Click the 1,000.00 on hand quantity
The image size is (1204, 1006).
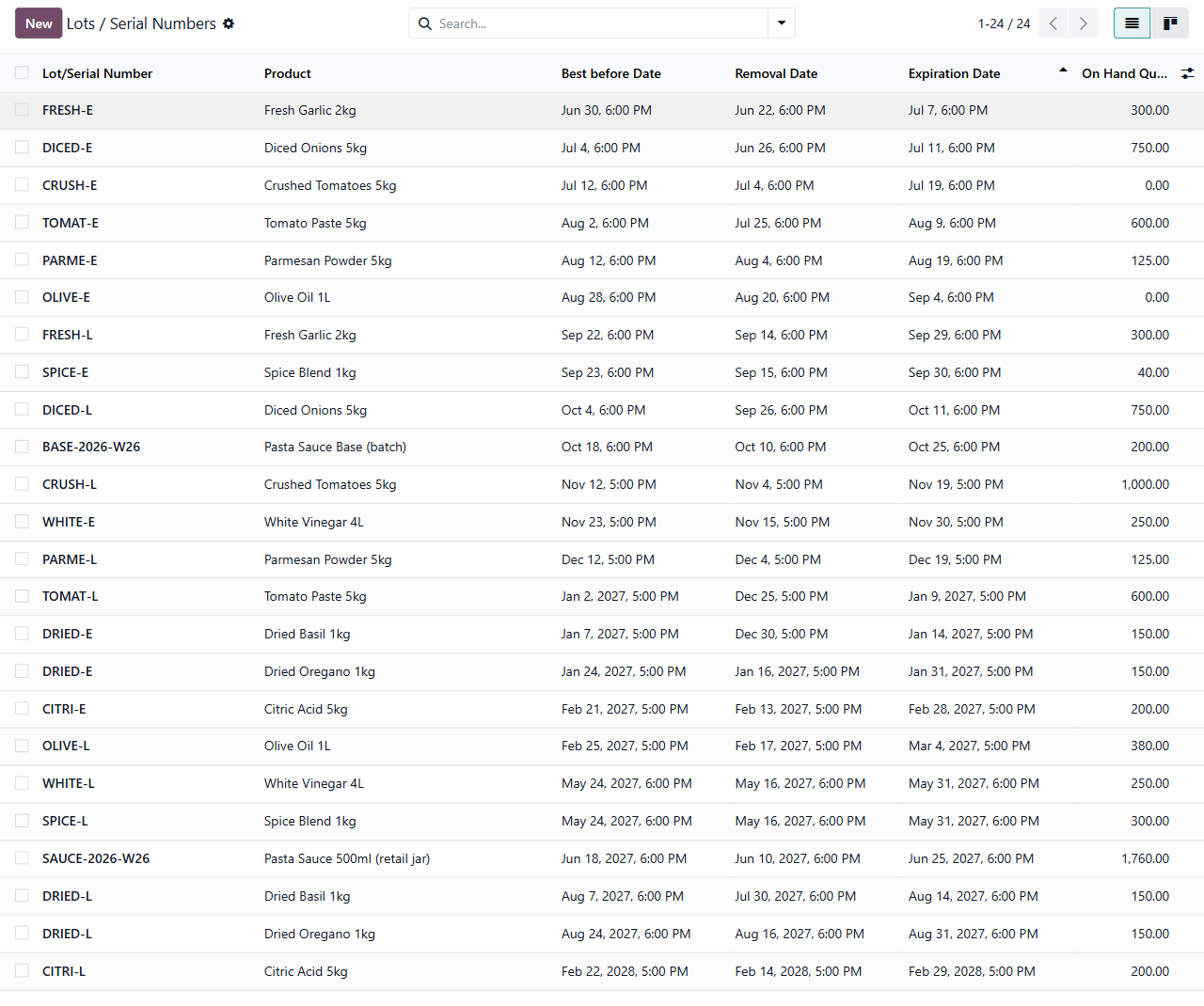coord(1145,484)
